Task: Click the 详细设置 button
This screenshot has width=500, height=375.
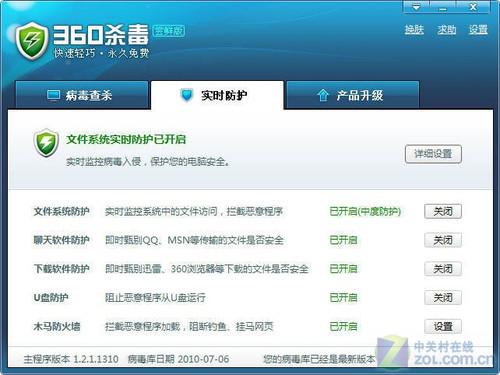Action: (433, 154)
